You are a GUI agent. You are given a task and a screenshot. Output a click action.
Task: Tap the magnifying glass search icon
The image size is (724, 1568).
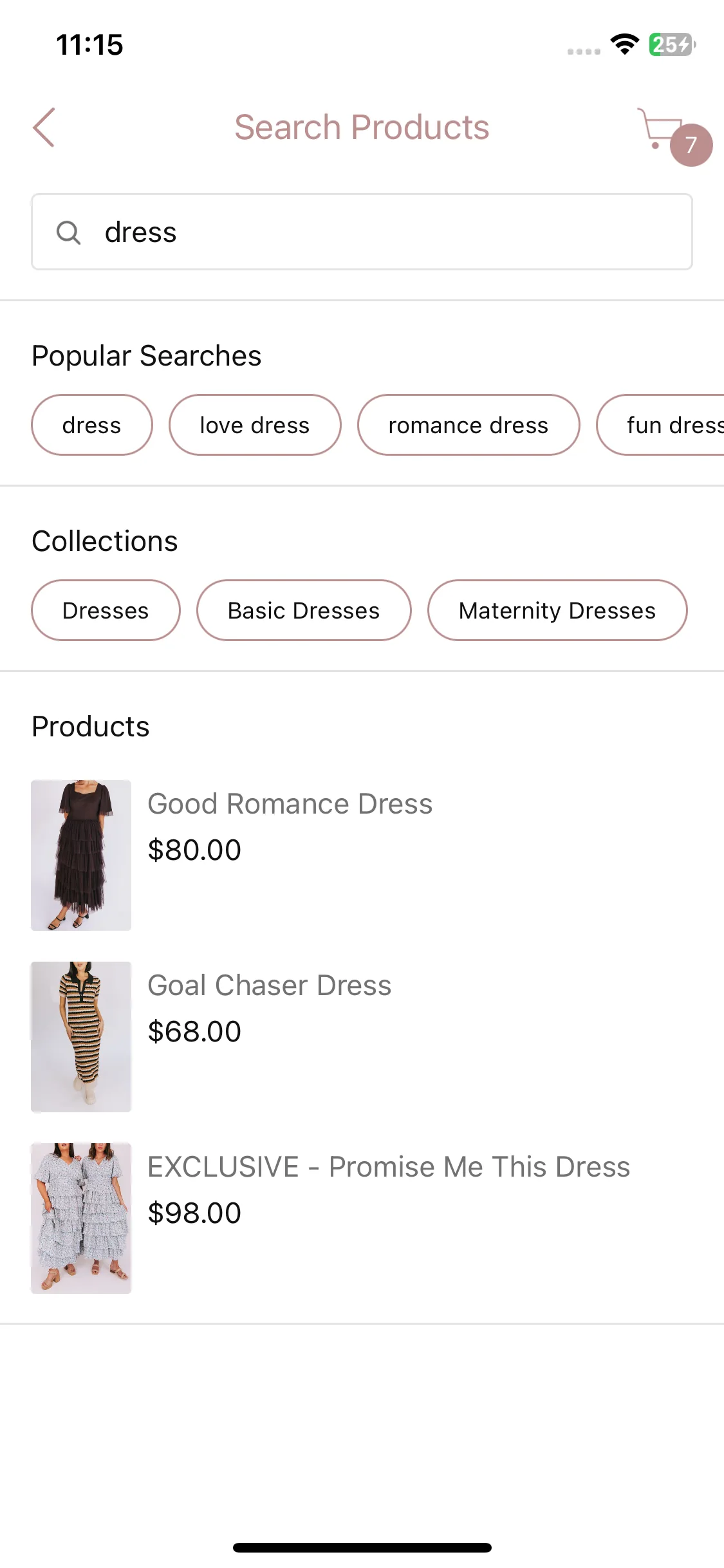[x=68, y=232]
